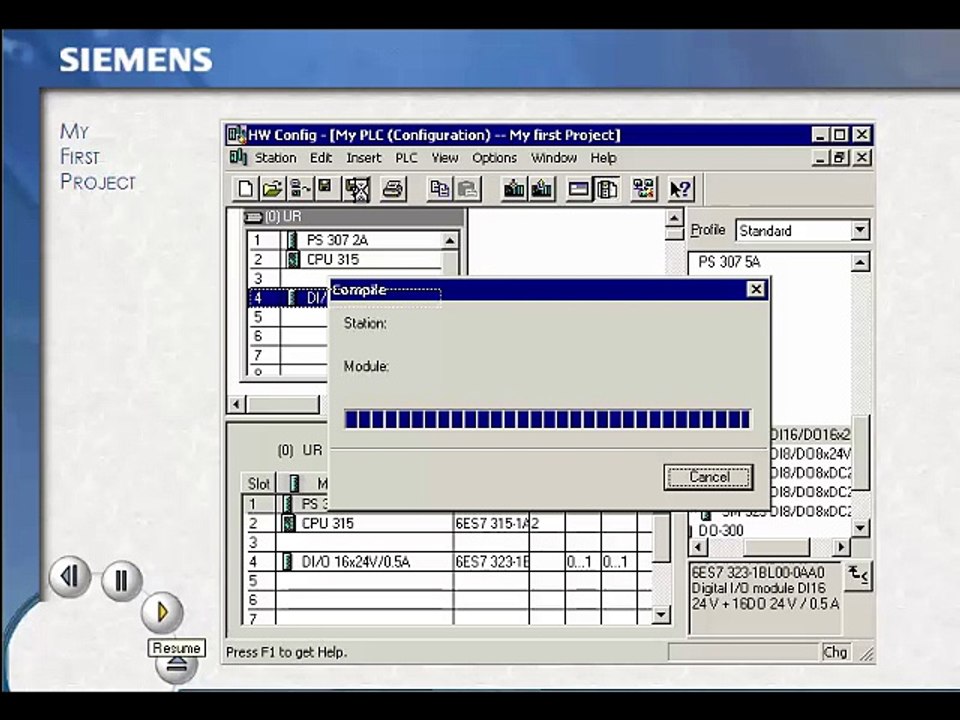This screenshot has height=720, width=960.
Task: Click the context Help pointer icon
Action: pos(680,189)
